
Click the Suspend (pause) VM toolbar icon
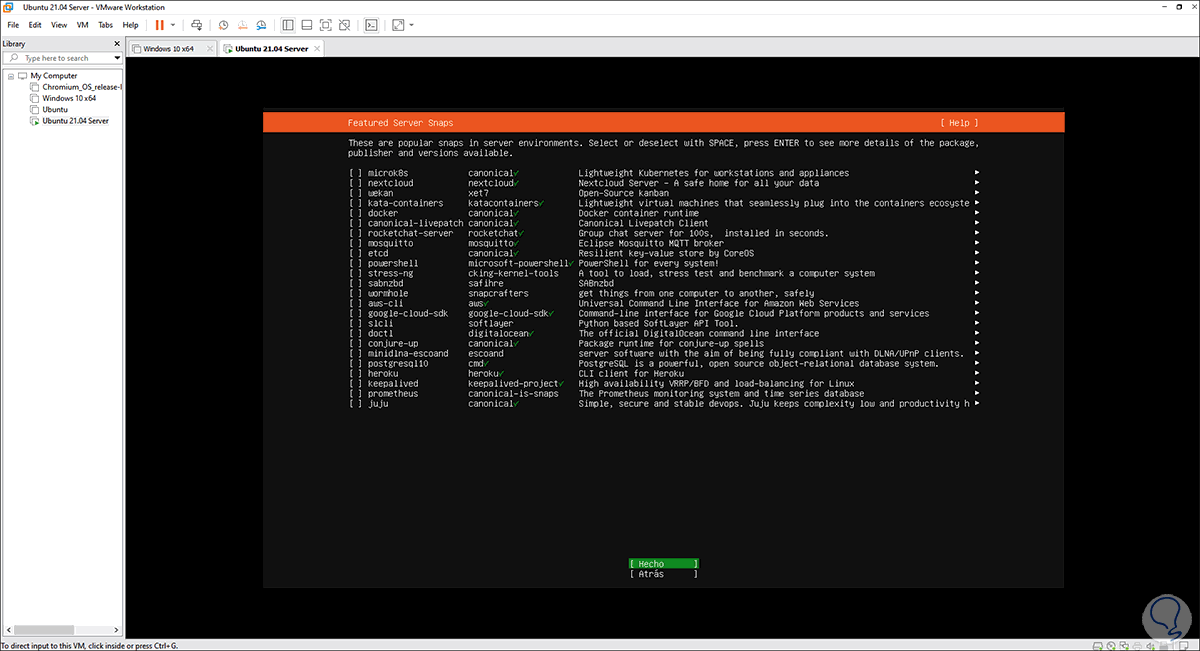(159, 24)
